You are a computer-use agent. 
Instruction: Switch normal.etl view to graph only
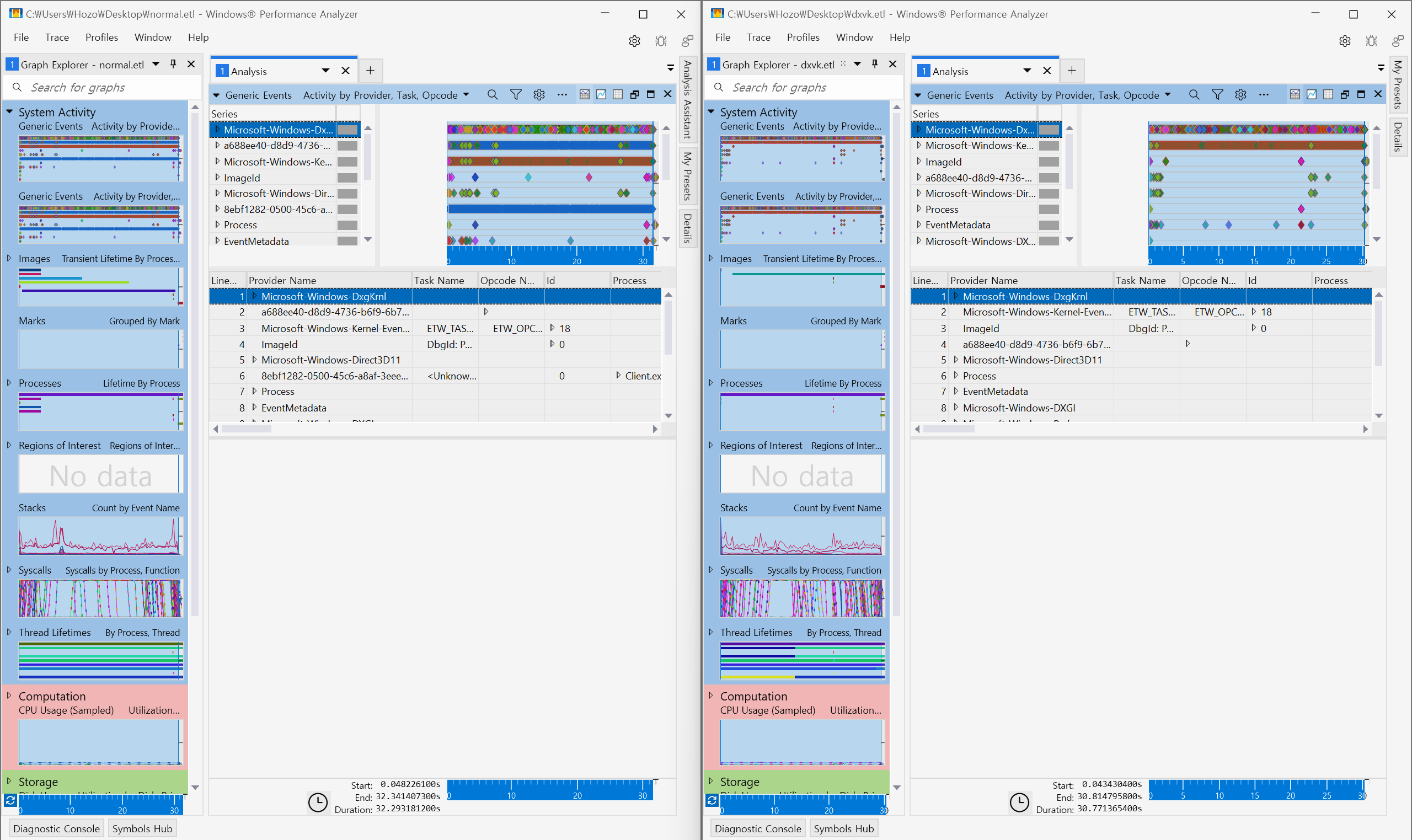[601, 94]
